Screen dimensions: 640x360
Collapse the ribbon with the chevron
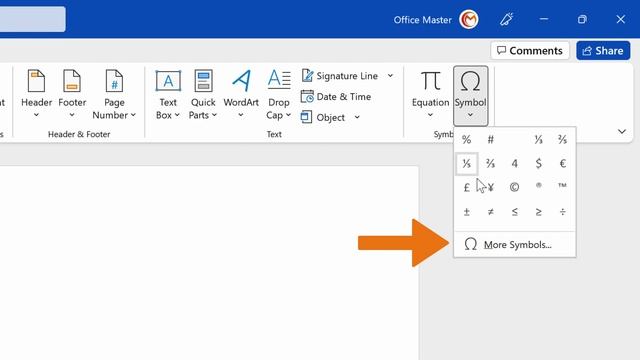[622, 131]
